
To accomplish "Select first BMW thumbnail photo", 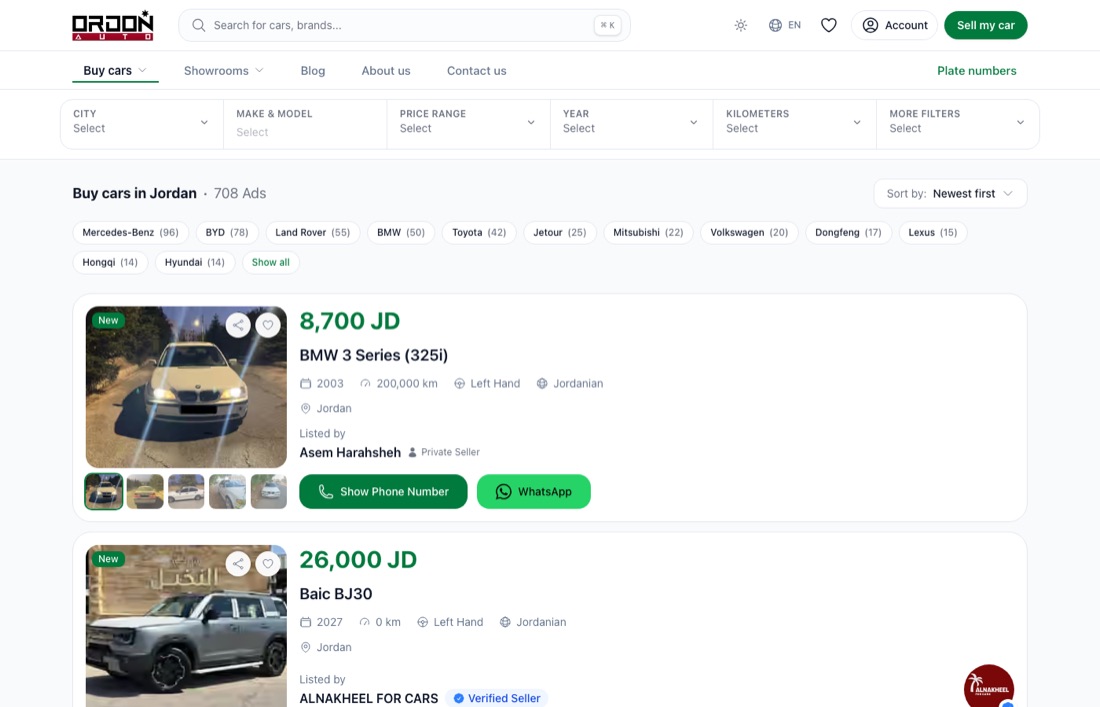I will click(x=104, y=491).
